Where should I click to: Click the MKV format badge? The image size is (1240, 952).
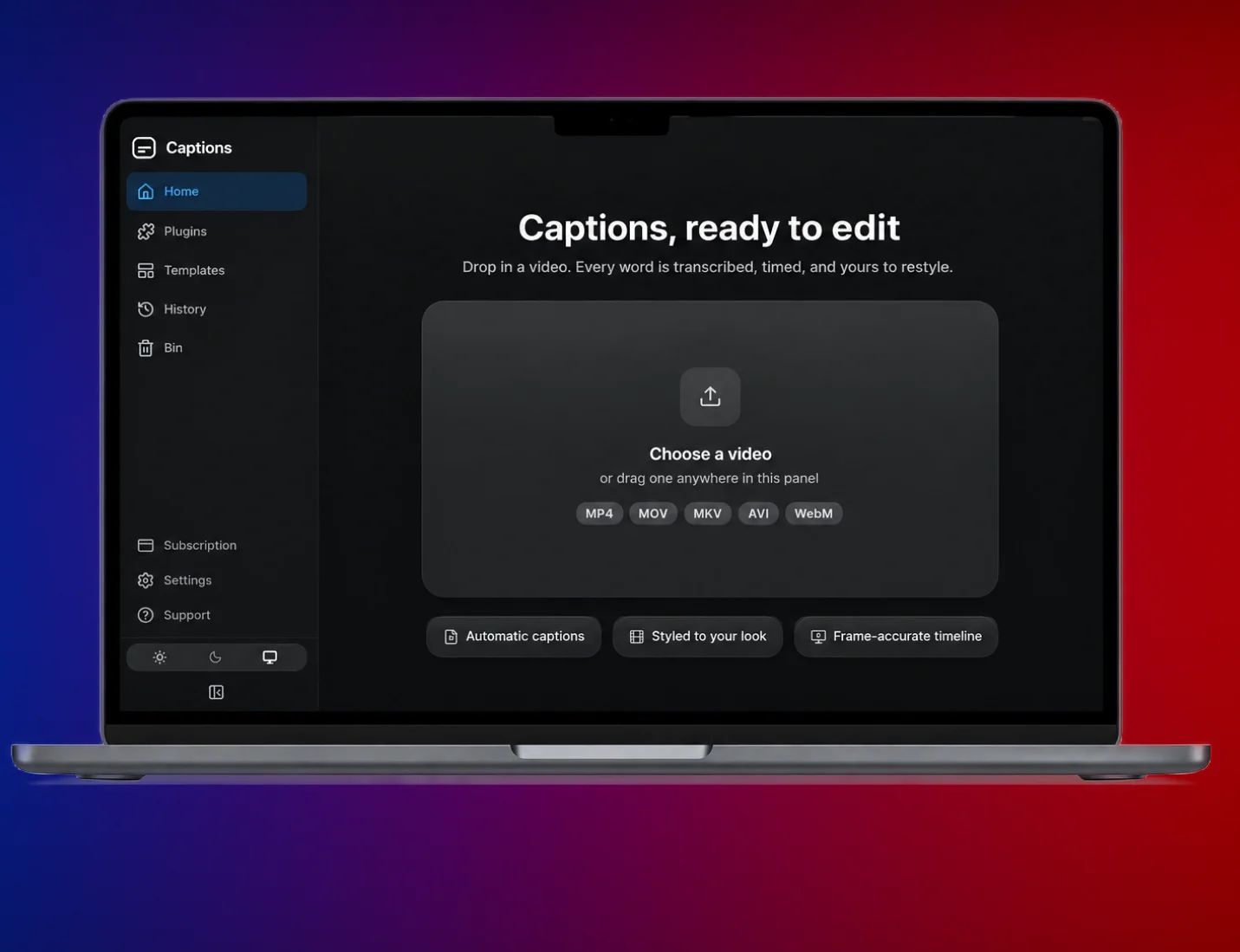pos(708,514)
